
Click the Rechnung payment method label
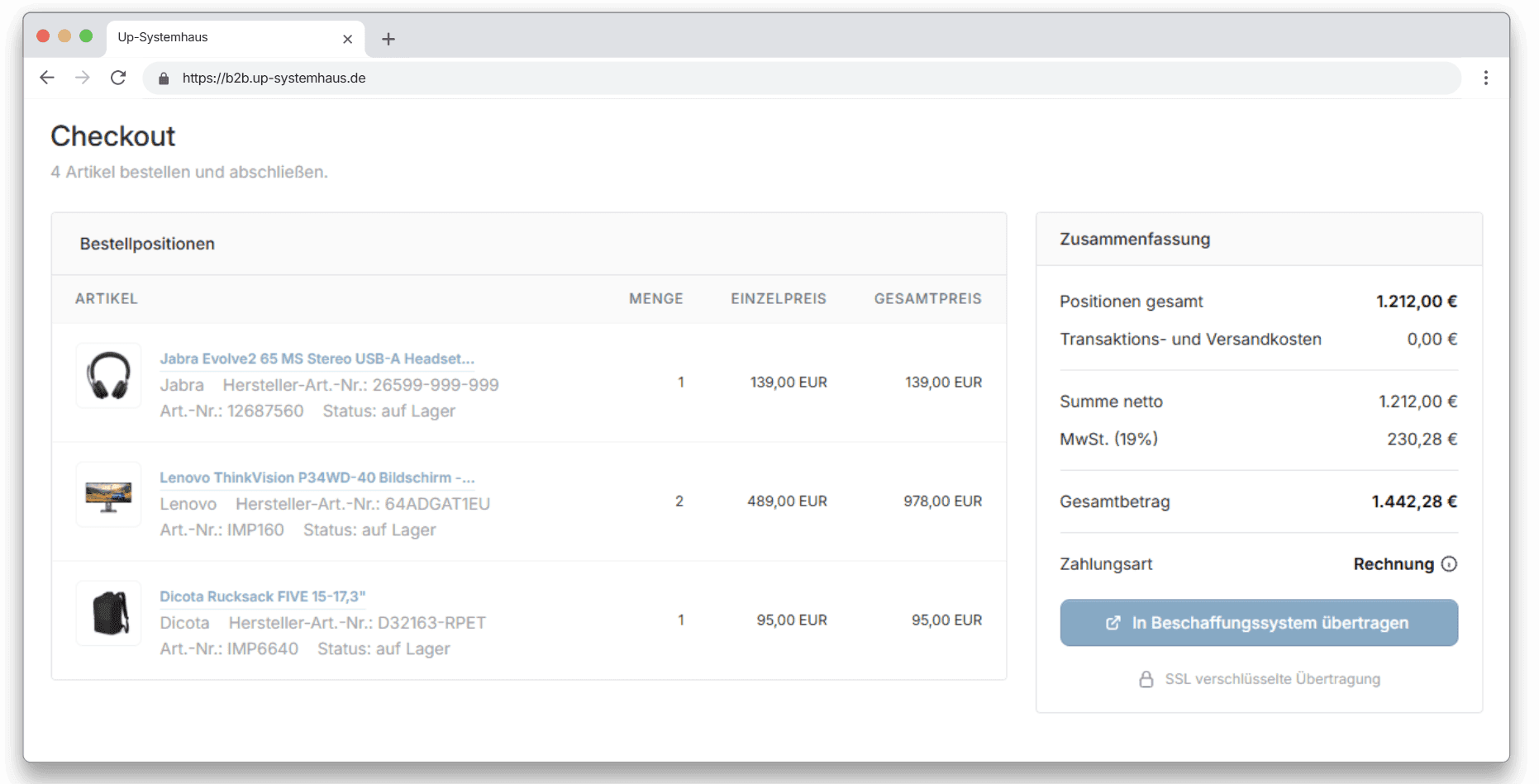tap(1394, 564)
